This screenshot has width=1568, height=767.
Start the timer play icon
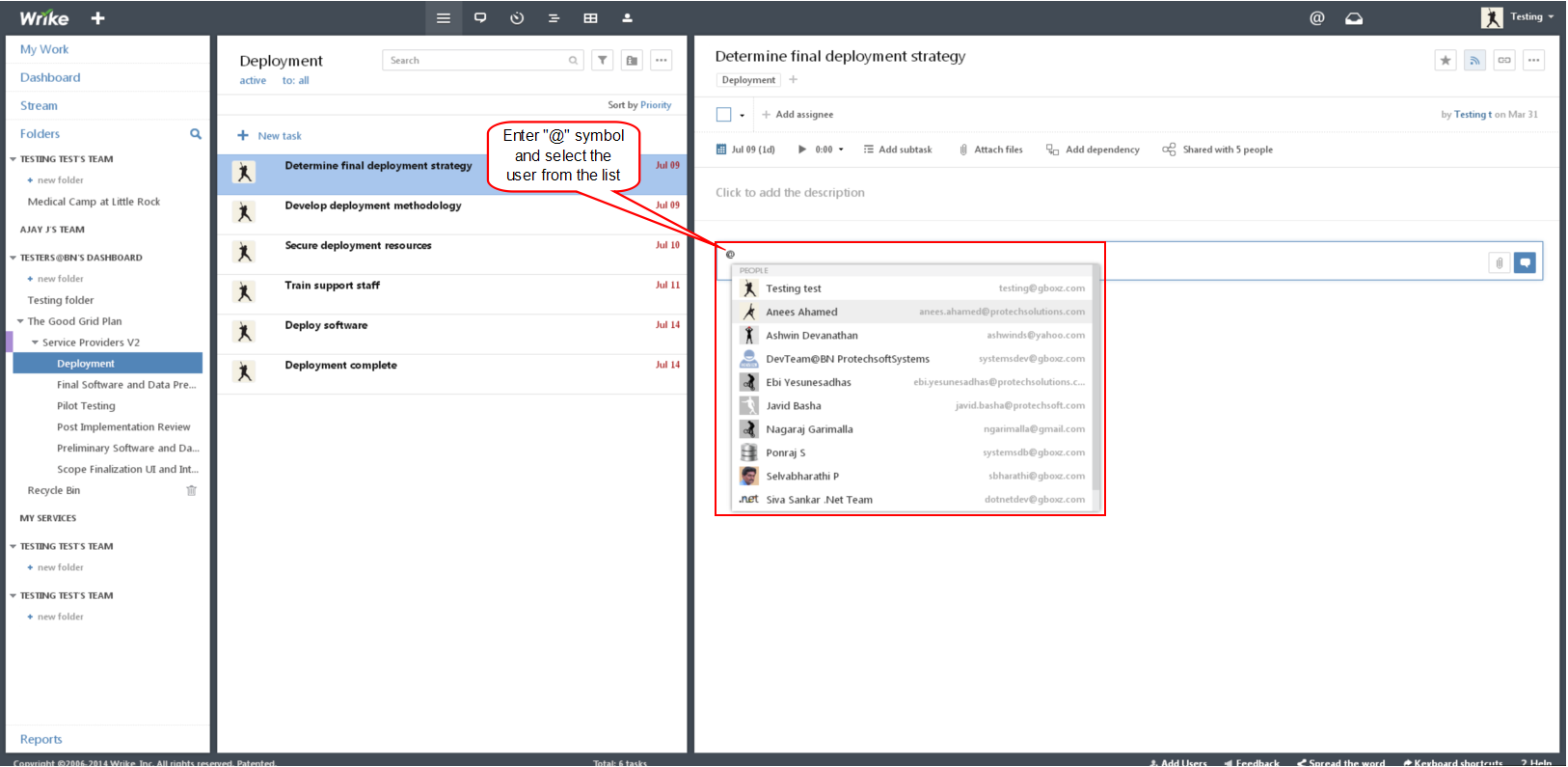[x=801, y=150]
